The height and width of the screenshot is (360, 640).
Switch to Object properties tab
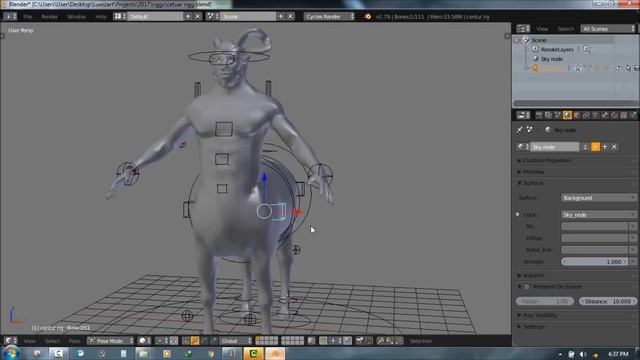577,116
